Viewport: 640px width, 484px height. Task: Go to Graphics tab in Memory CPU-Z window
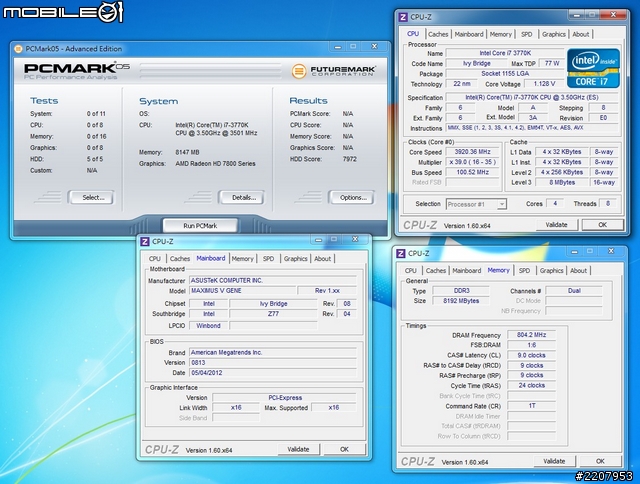[x=551, y=271]
